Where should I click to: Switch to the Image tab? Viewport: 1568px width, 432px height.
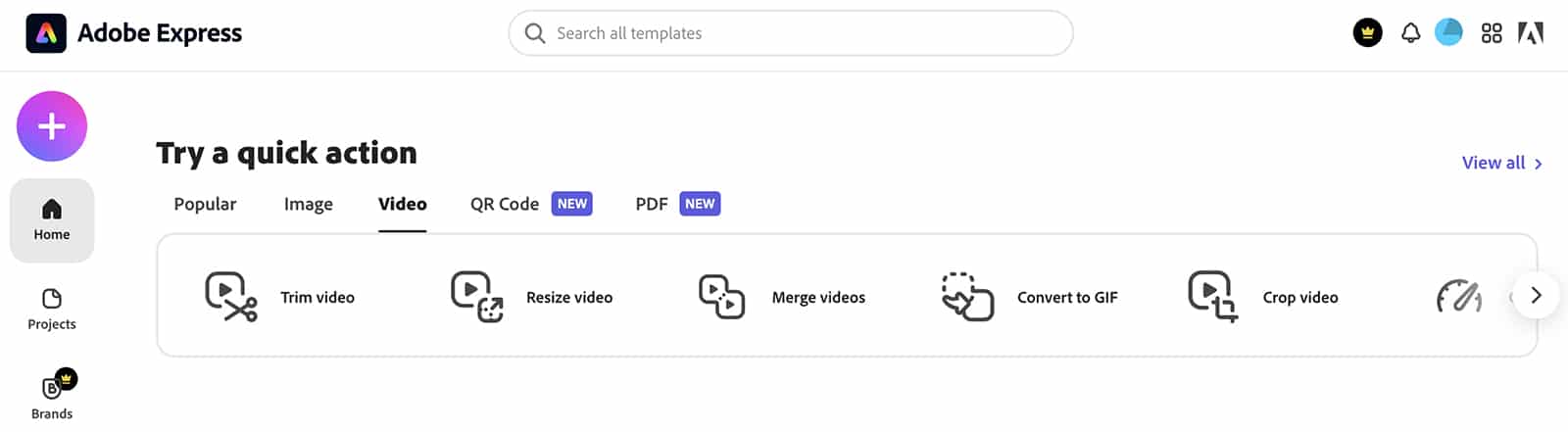click(x=308, y=204)
